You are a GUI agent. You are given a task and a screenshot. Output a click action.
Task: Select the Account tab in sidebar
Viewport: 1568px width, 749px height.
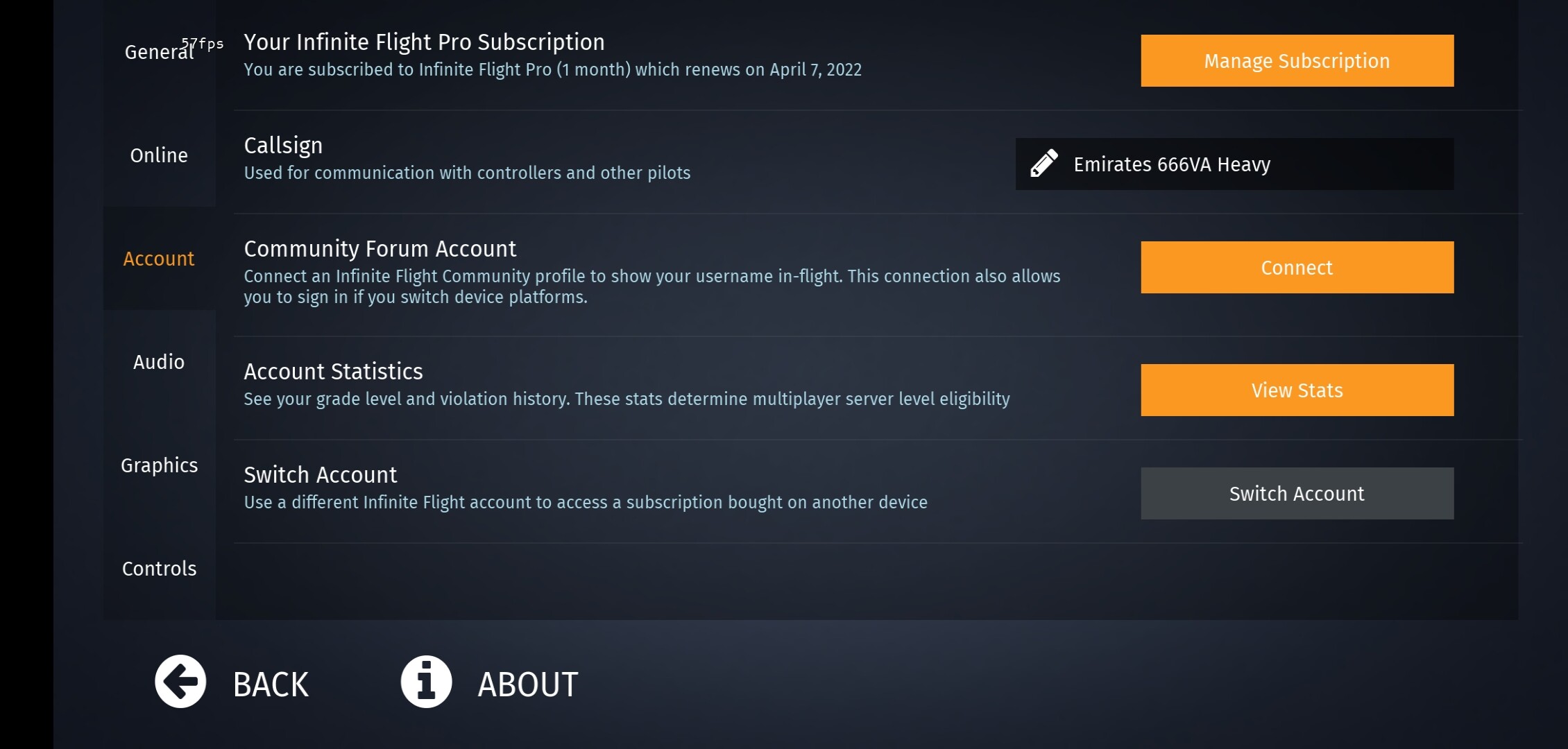159,259
